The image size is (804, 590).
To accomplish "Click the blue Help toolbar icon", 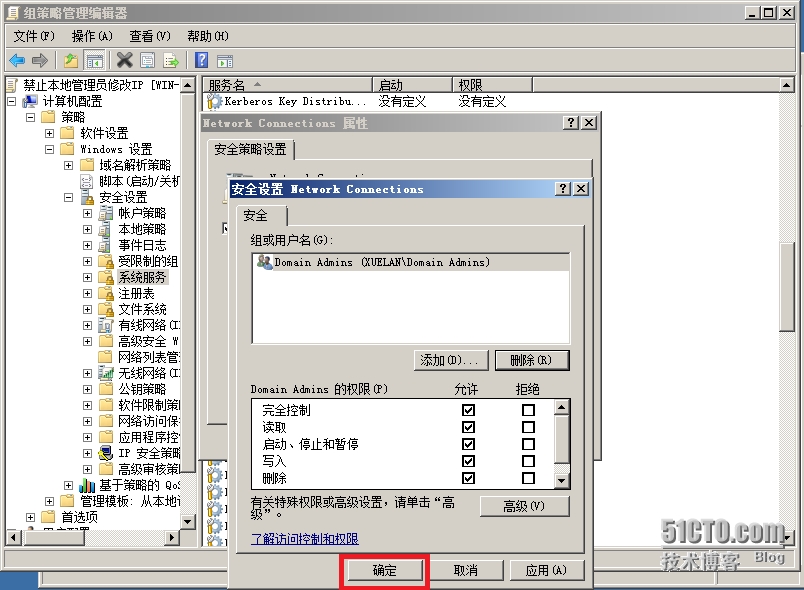I will point(202,60).
